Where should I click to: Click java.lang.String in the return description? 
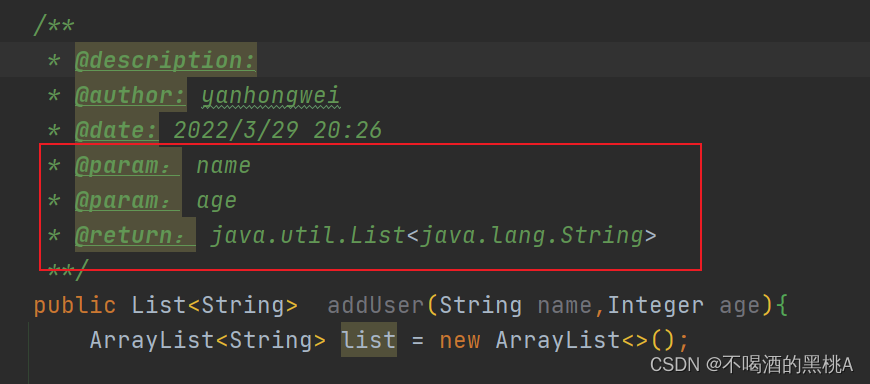pos(531,236)
